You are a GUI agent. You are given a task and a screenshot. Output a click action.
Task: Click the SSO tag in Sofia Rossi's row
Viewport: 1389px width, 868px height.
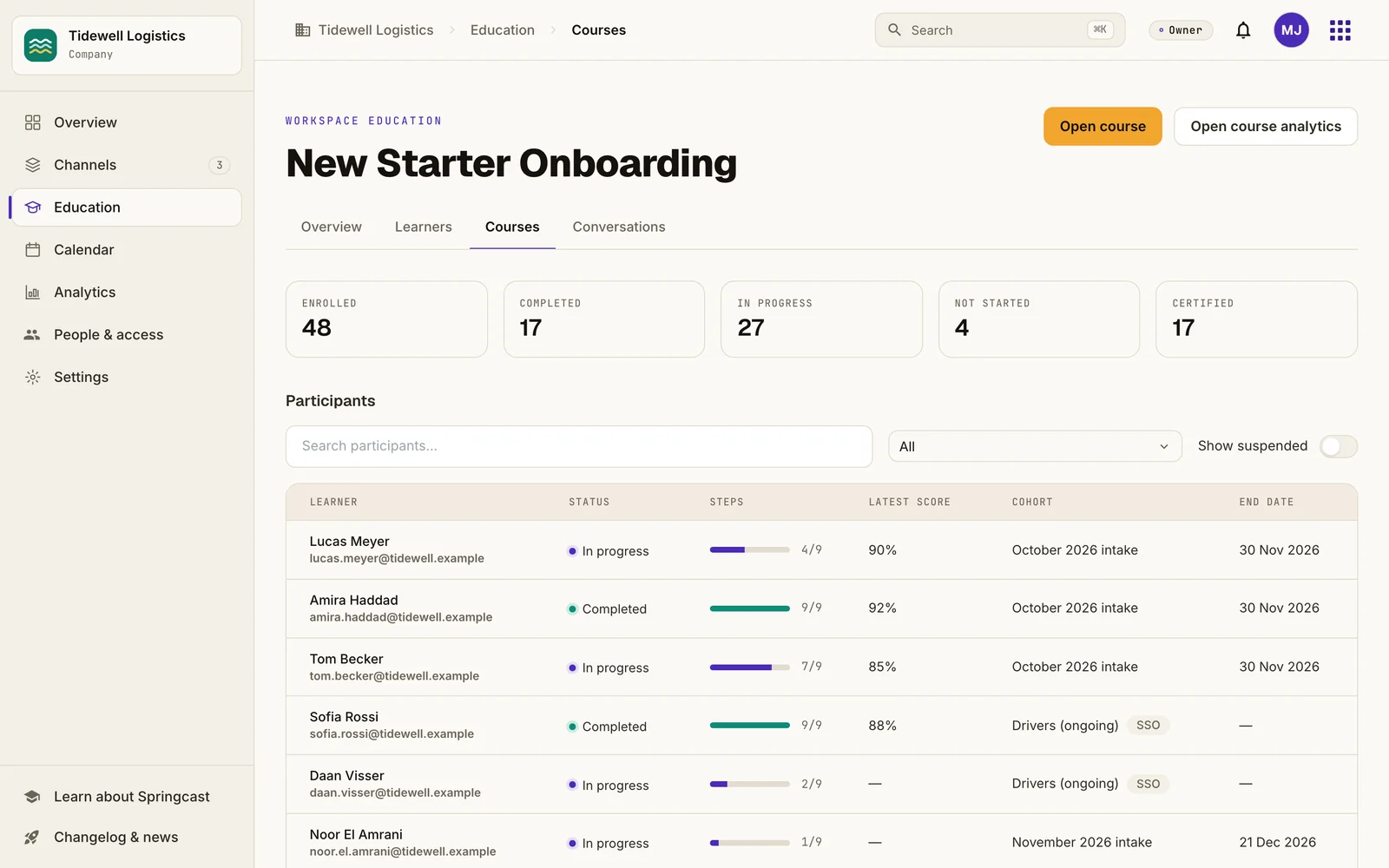[1148, 726]
